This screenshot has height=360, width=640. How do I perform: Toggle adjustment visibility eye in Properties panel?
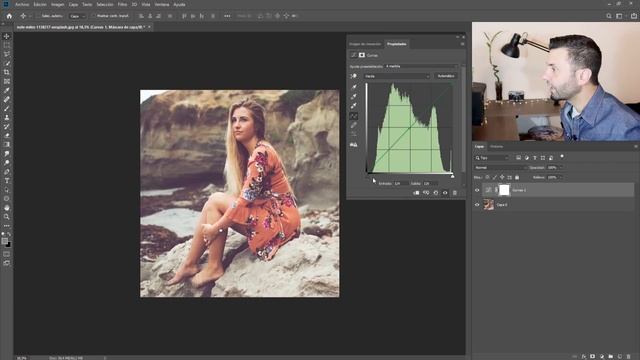coord(445,193)
